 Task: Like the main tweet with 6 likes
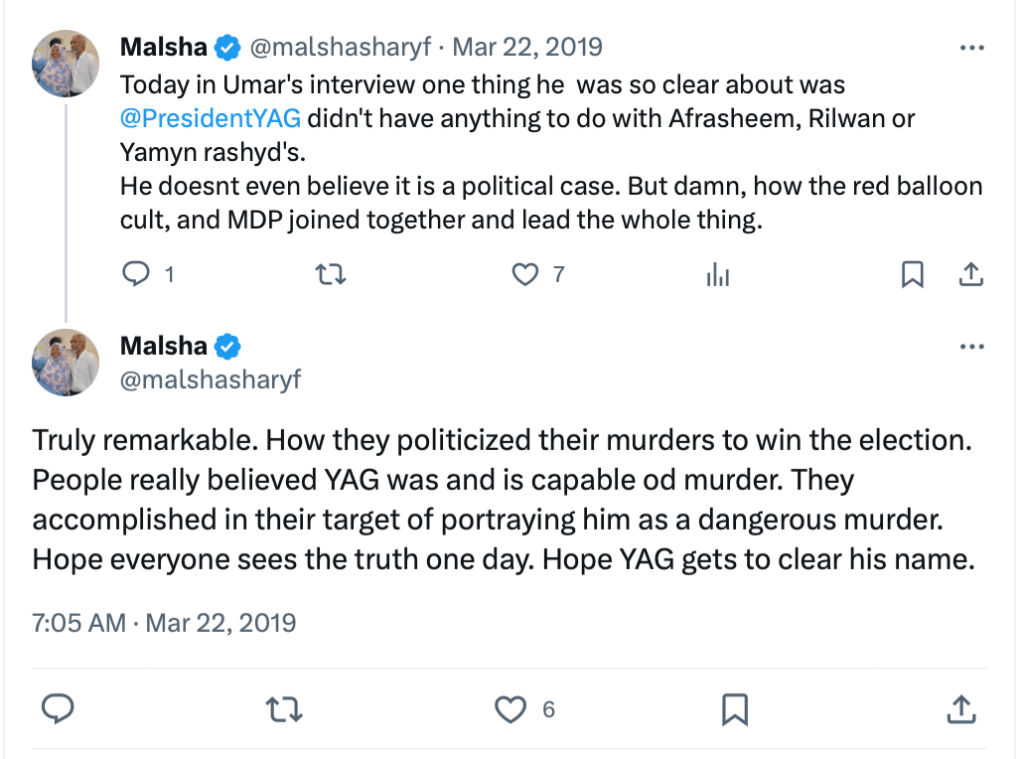pos(511,710)
